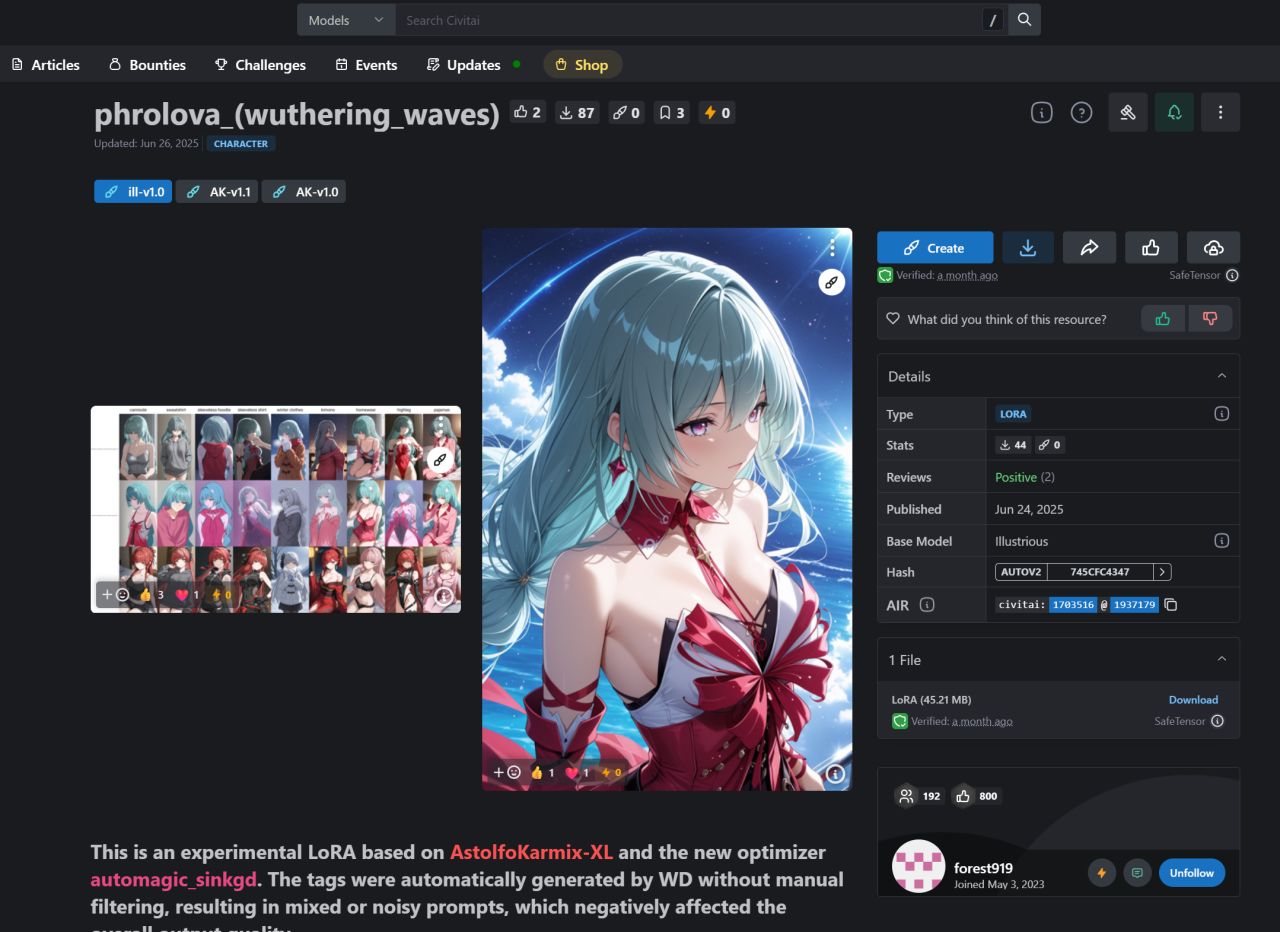Screen dimensions: 1280x932
Task: Copy the AIR identifier
Action: (1171, 604)
